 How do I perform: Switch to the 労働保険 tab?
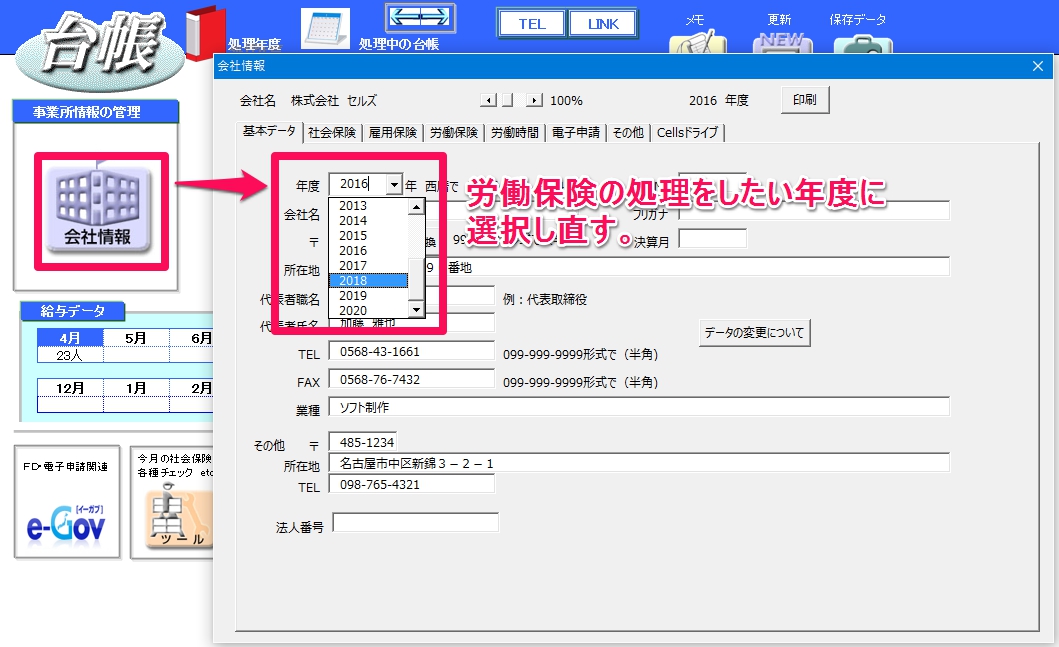coord(454,132)
